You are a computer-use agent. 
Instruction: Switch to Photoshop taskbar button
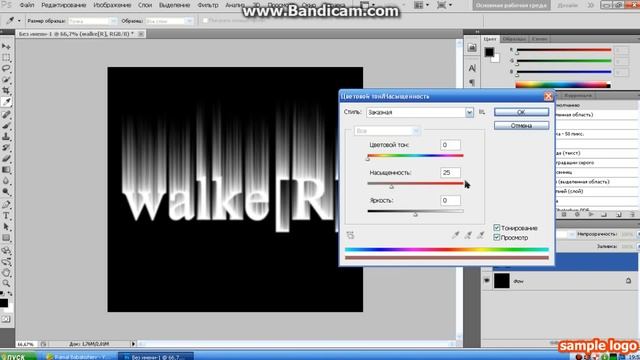pos(156,356)
